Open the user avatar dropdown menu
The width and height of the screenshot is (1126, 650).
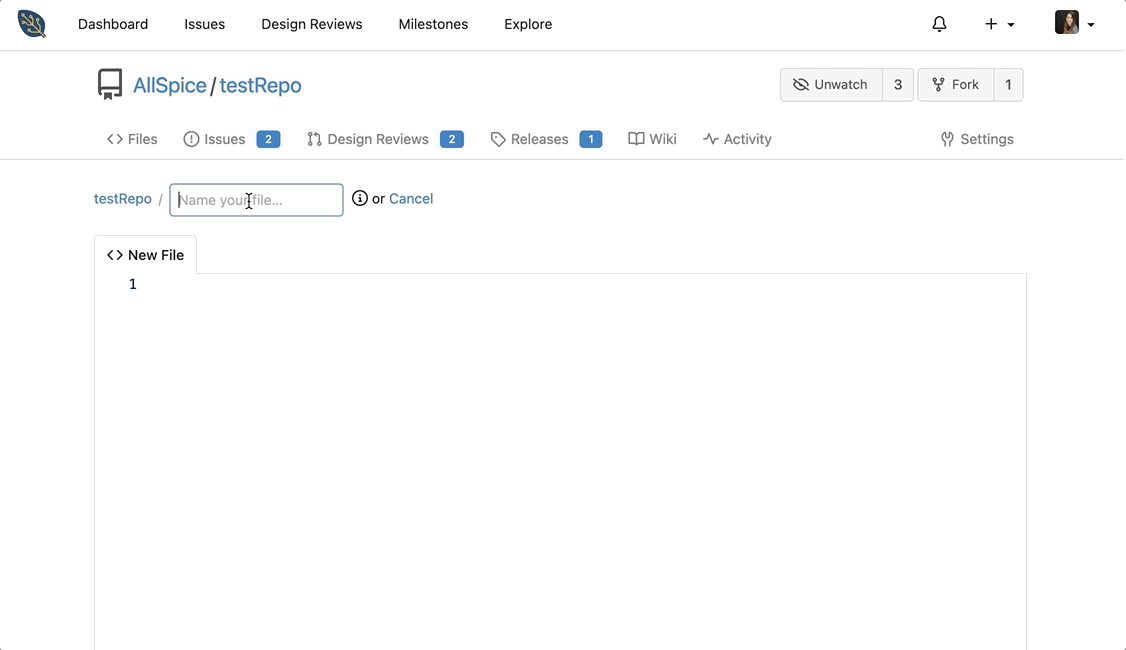pyautogui.click(x=1066, y=21)
